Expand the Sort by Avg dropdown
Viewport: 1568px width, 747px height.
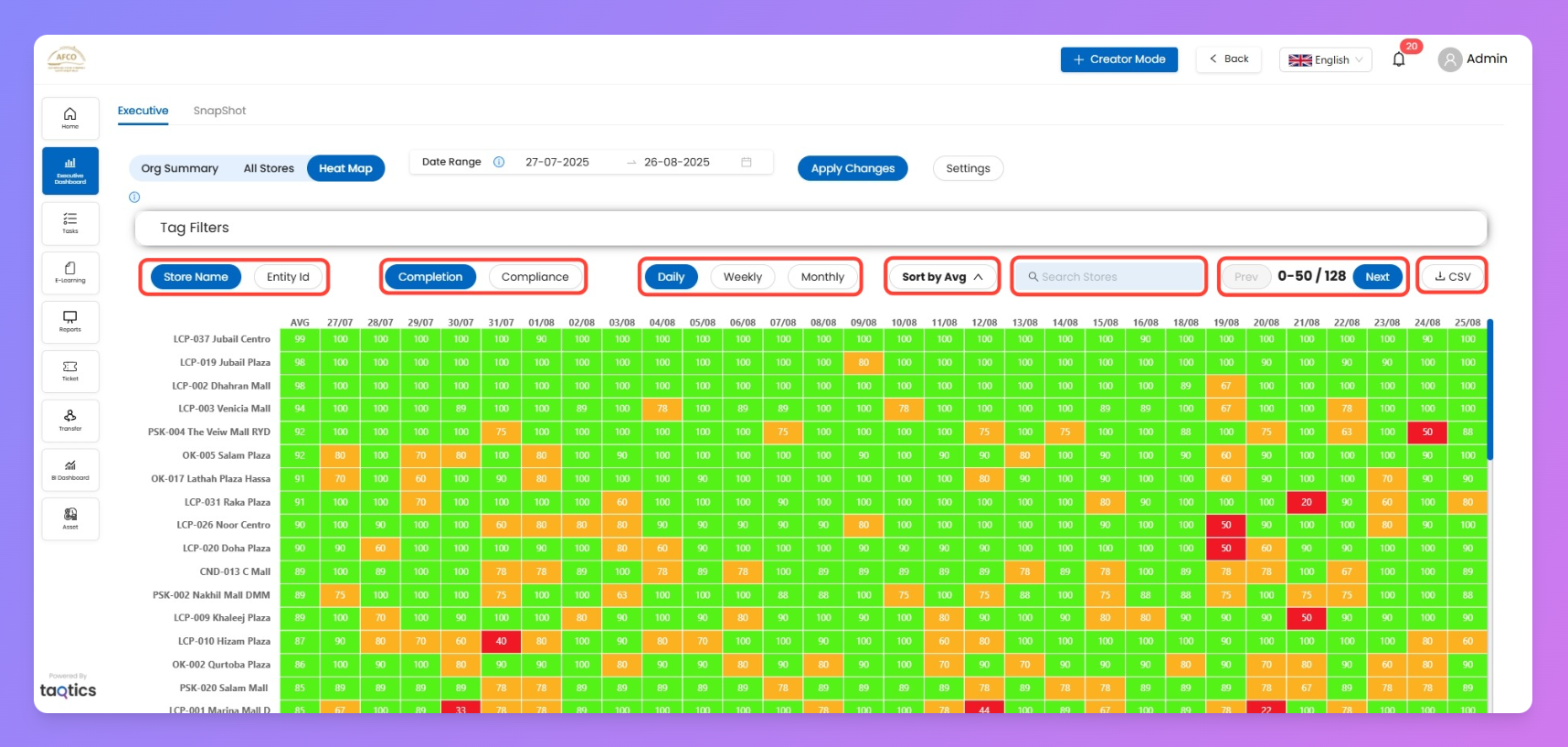pyautogui.click(x=942, y=277)
